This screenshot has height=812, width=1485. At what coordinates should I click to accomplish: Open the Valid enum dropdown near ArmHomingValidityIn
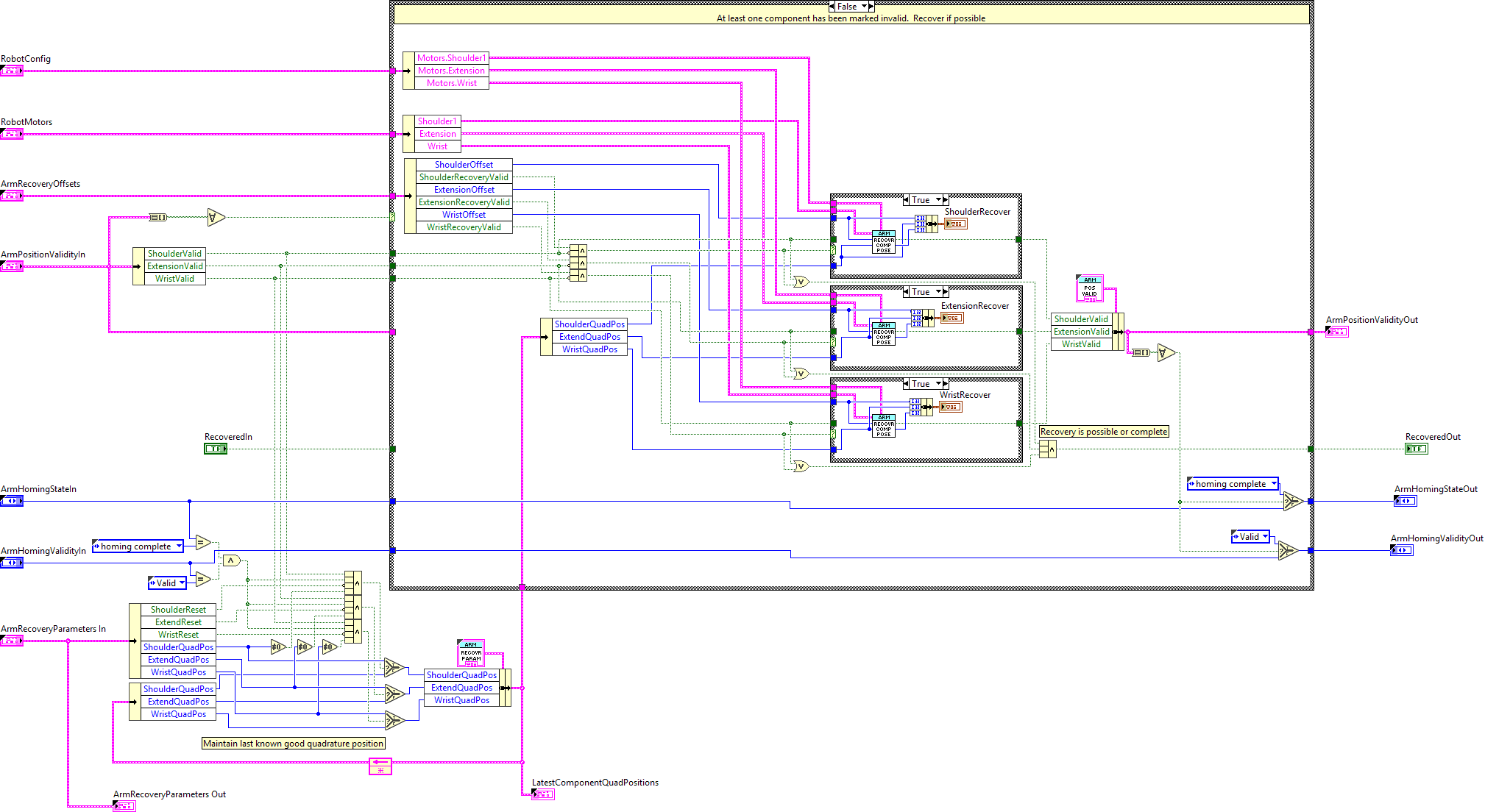click(182, 583)
